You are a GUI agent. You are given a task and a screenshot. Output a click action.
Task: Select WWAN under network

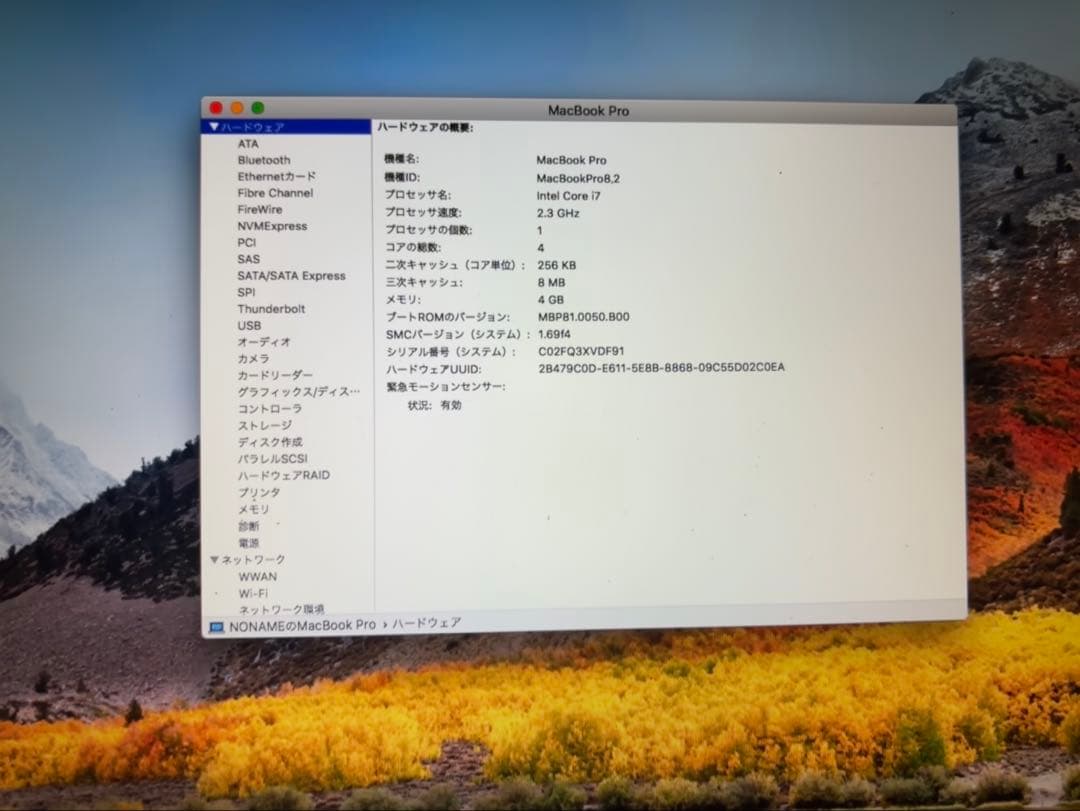pos(258,577)
